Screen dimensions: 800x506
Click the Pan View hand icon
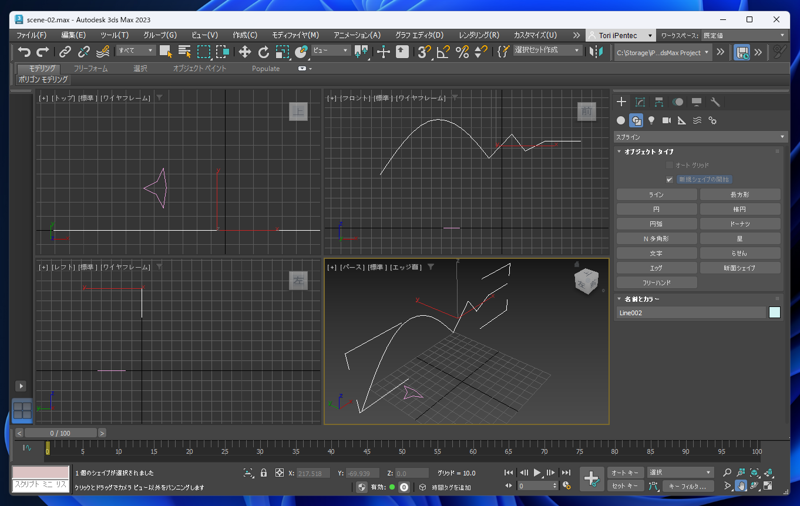point(741,486)
